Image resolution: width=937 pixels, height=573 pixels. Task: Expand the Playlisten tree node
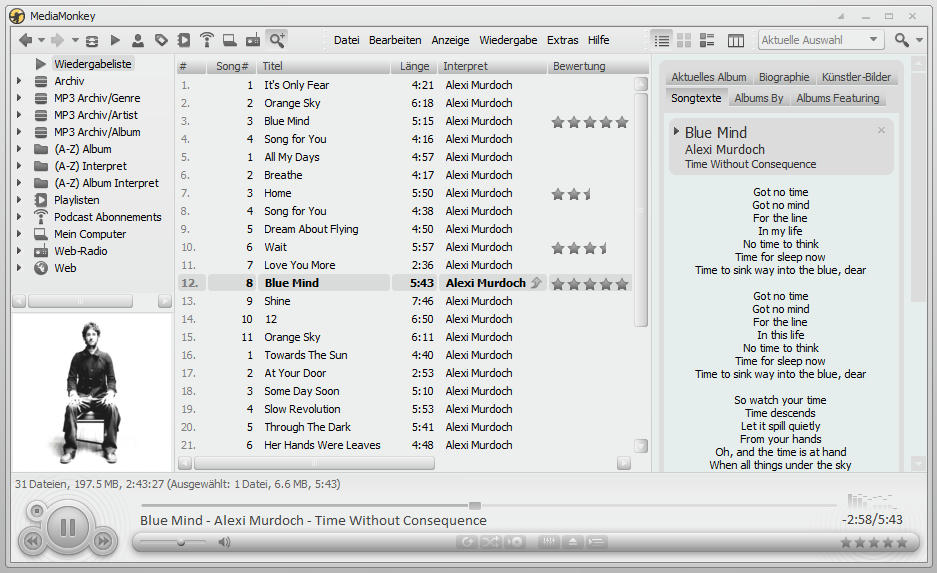pos(19,200)
